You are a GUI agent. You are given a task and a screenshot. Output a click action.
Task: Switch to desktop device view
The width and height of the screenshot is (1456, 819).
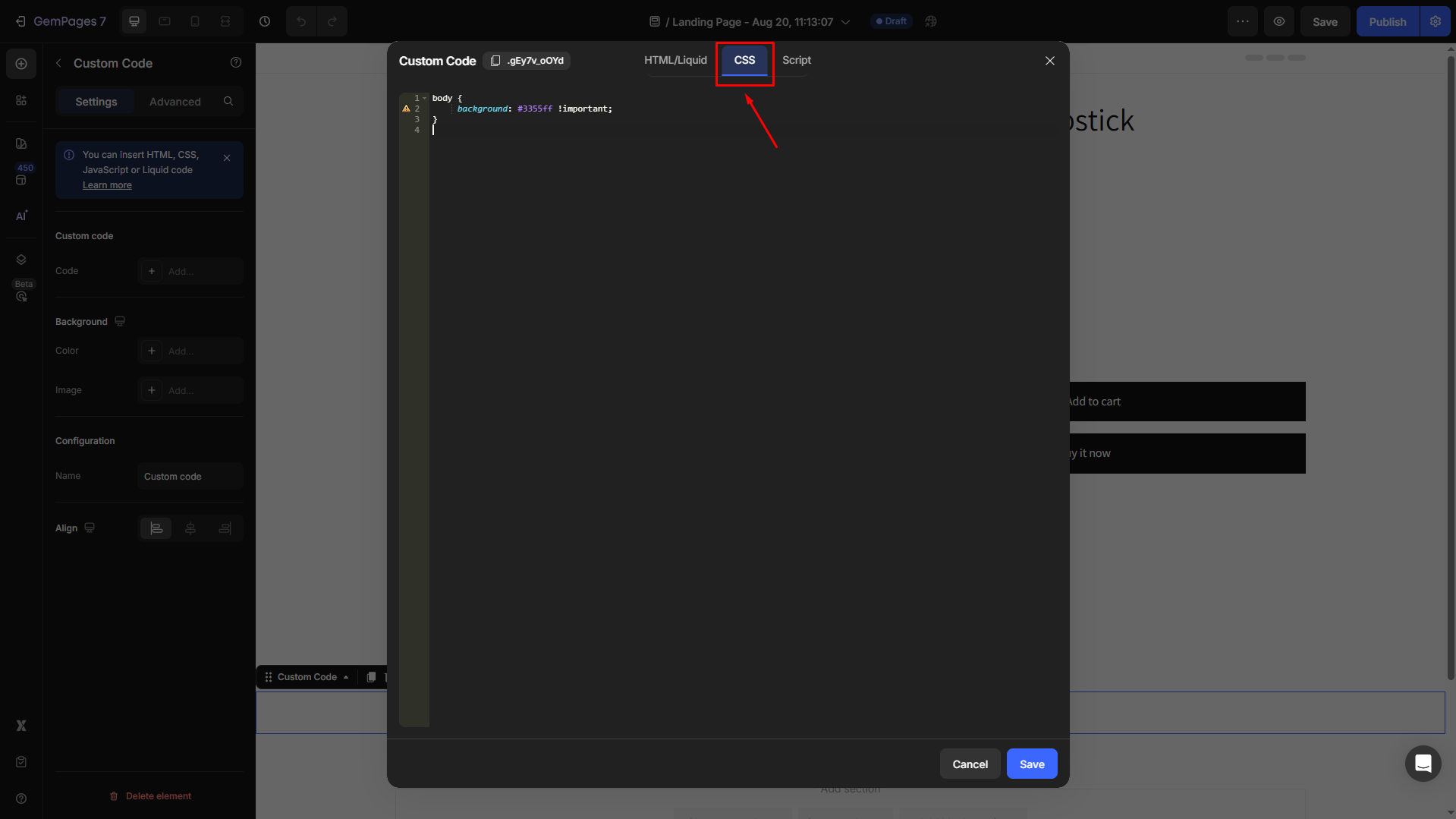134,21
